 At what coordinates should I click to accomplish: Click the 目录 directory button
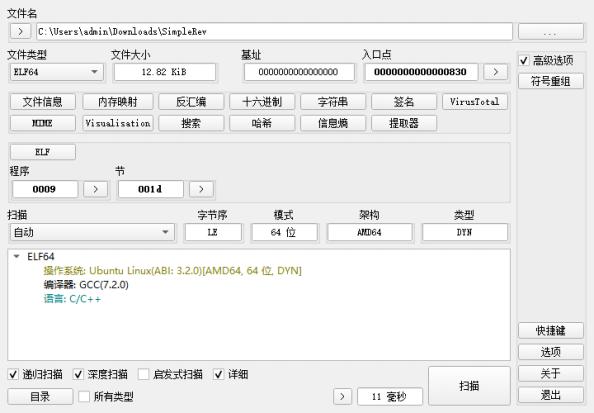(x=40, y=396)
